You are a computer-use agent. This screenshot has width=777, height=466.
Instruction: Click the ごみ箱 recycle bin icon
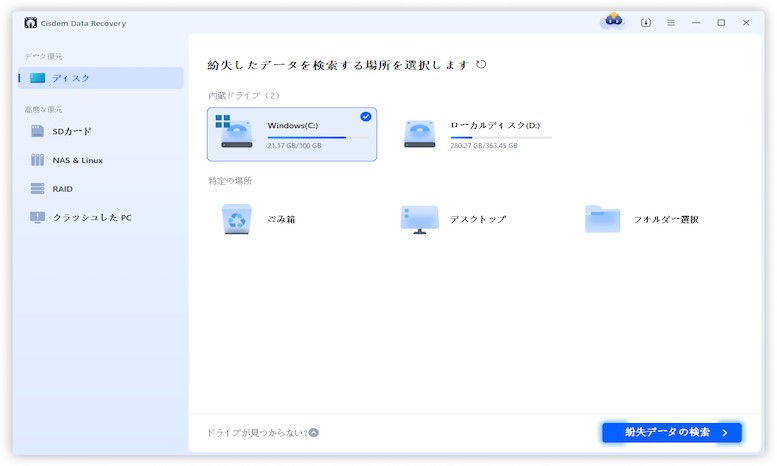[236, 219]
